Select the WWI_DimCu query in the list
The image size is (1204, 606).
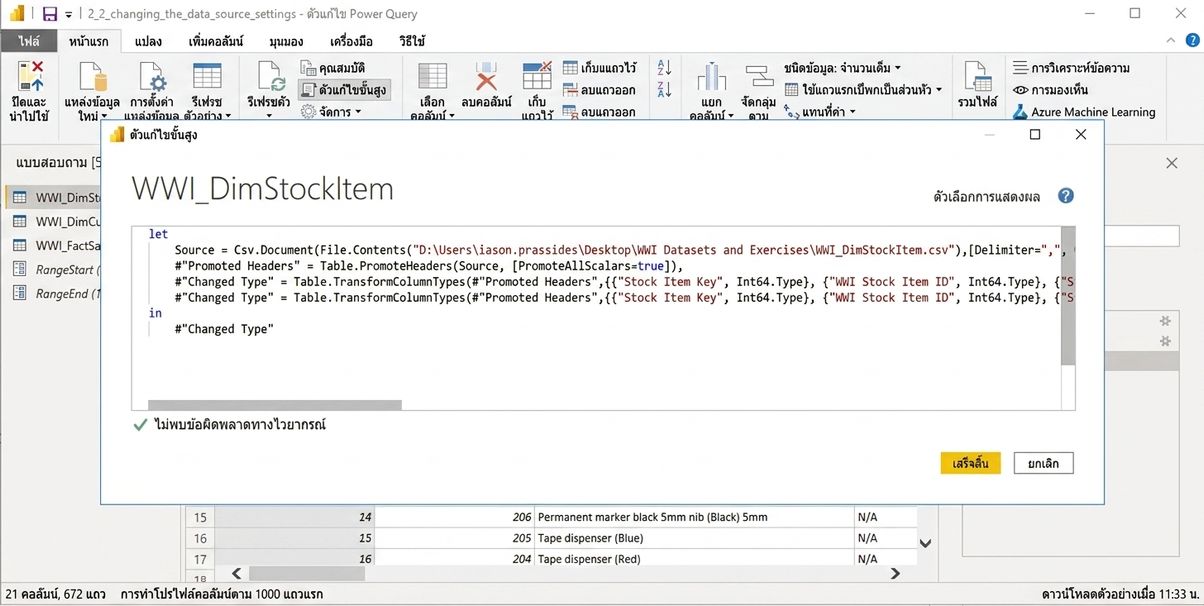pyautogui.click(x=55, y=221)
